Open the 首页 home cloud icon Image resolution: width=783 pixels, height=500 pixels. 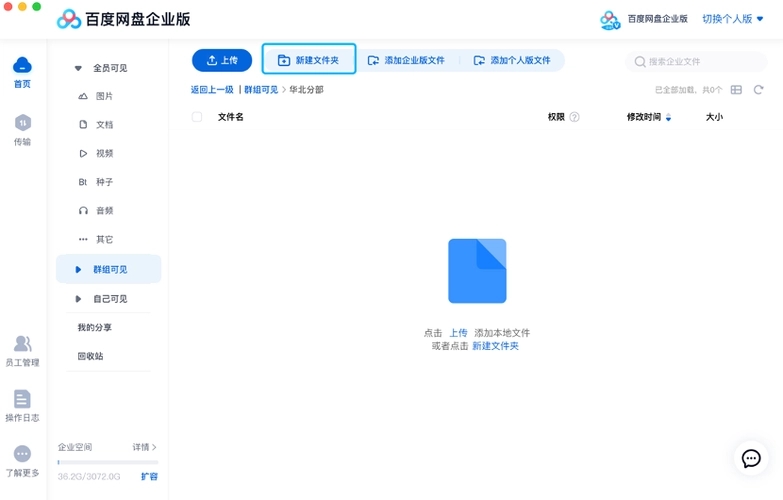(22, 65)
